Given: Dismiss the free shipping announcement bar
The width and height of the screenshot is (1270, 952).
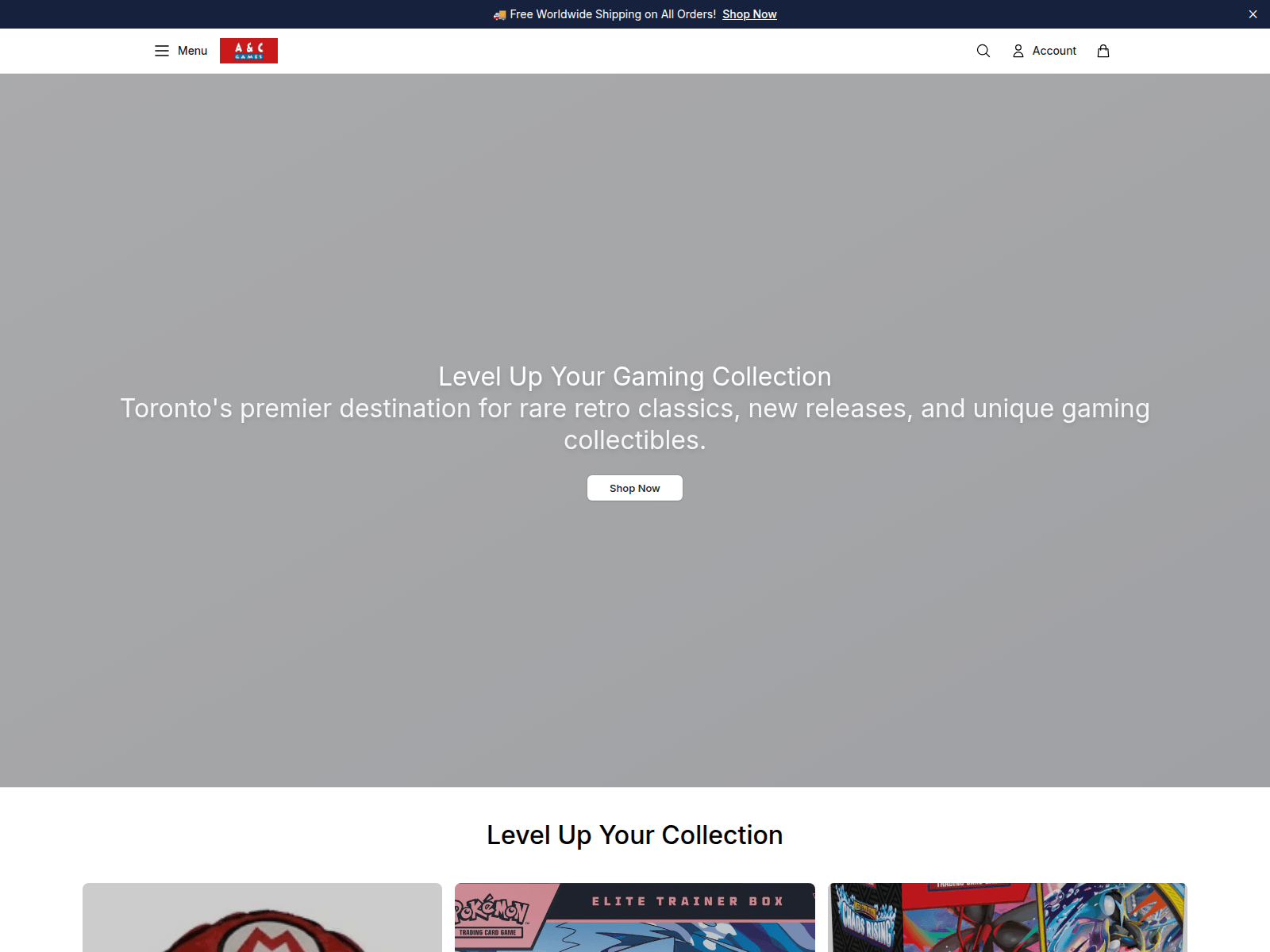Looking at the screenshot, I should pyautogui.click(x=1253, y=14).
